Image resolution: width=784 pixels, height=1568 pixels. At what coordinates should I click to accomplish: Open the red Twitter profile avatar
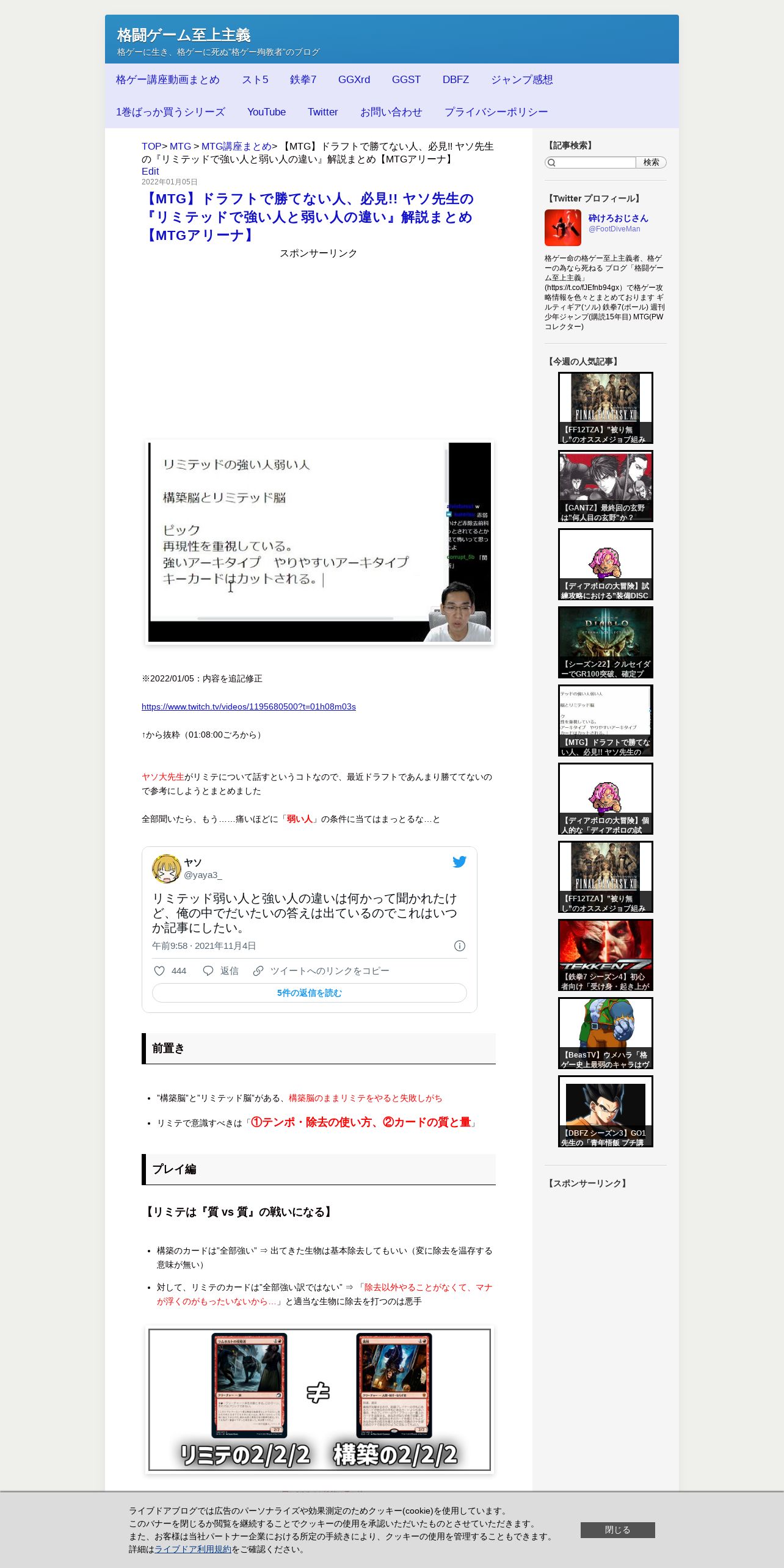tap(563, 228)
